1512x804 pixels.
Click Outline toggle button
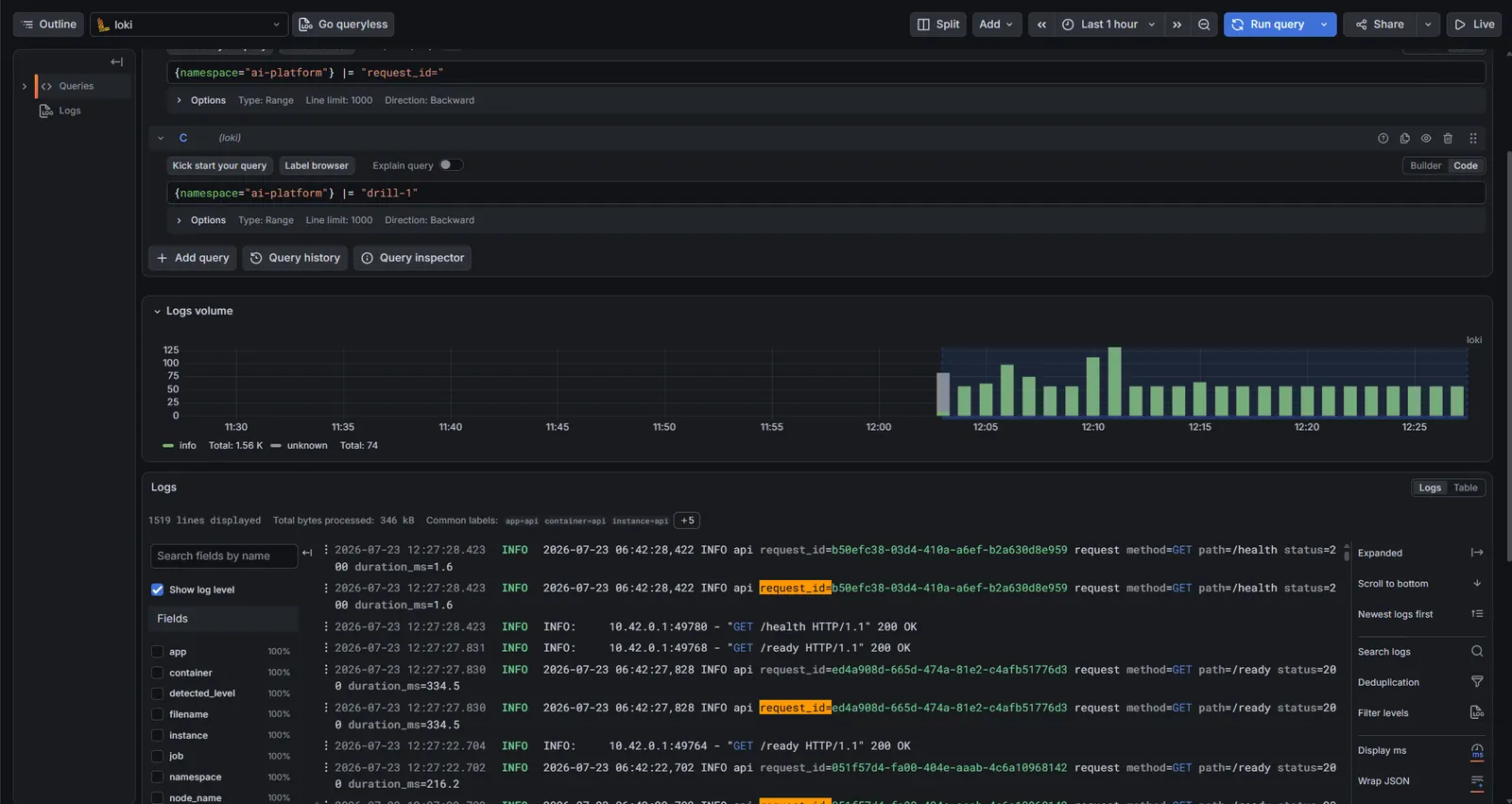click(x=48, y=25)
